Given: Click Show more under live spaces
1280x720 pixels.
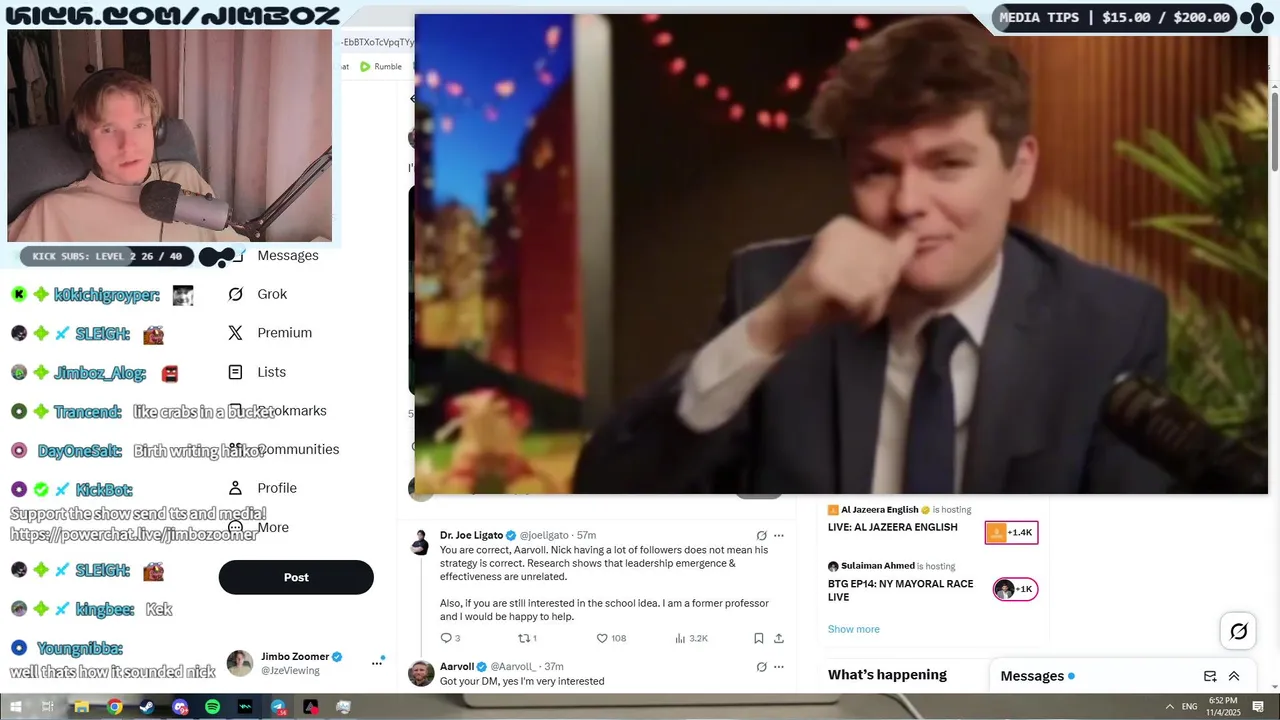Looking at the screenshot, I should click(x=854, y=629).
